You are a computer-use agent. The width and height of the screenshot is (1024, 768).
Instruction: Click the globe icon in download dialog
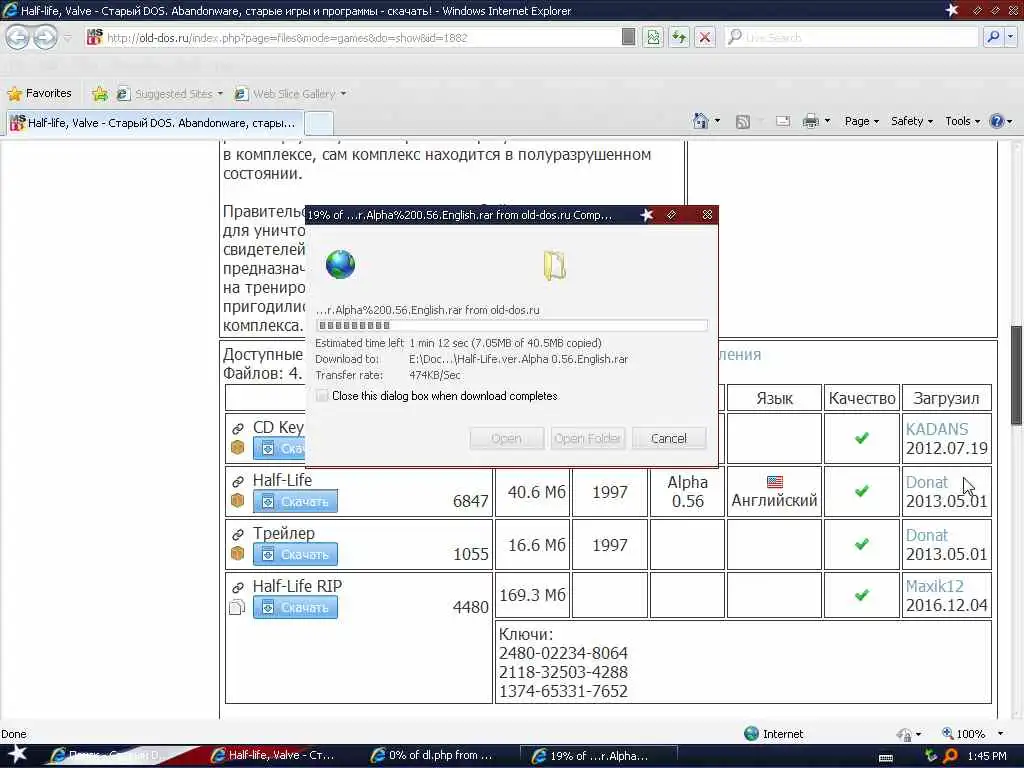[x=340, y=264]
